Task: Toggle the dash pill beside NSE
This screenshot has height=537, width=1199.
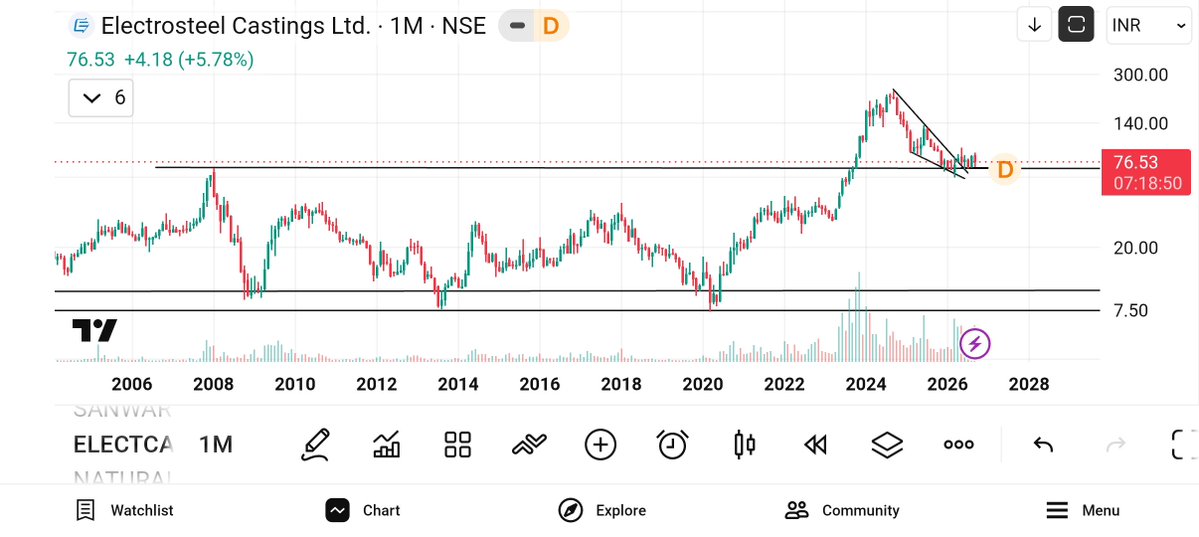Action: pos(518,26)
